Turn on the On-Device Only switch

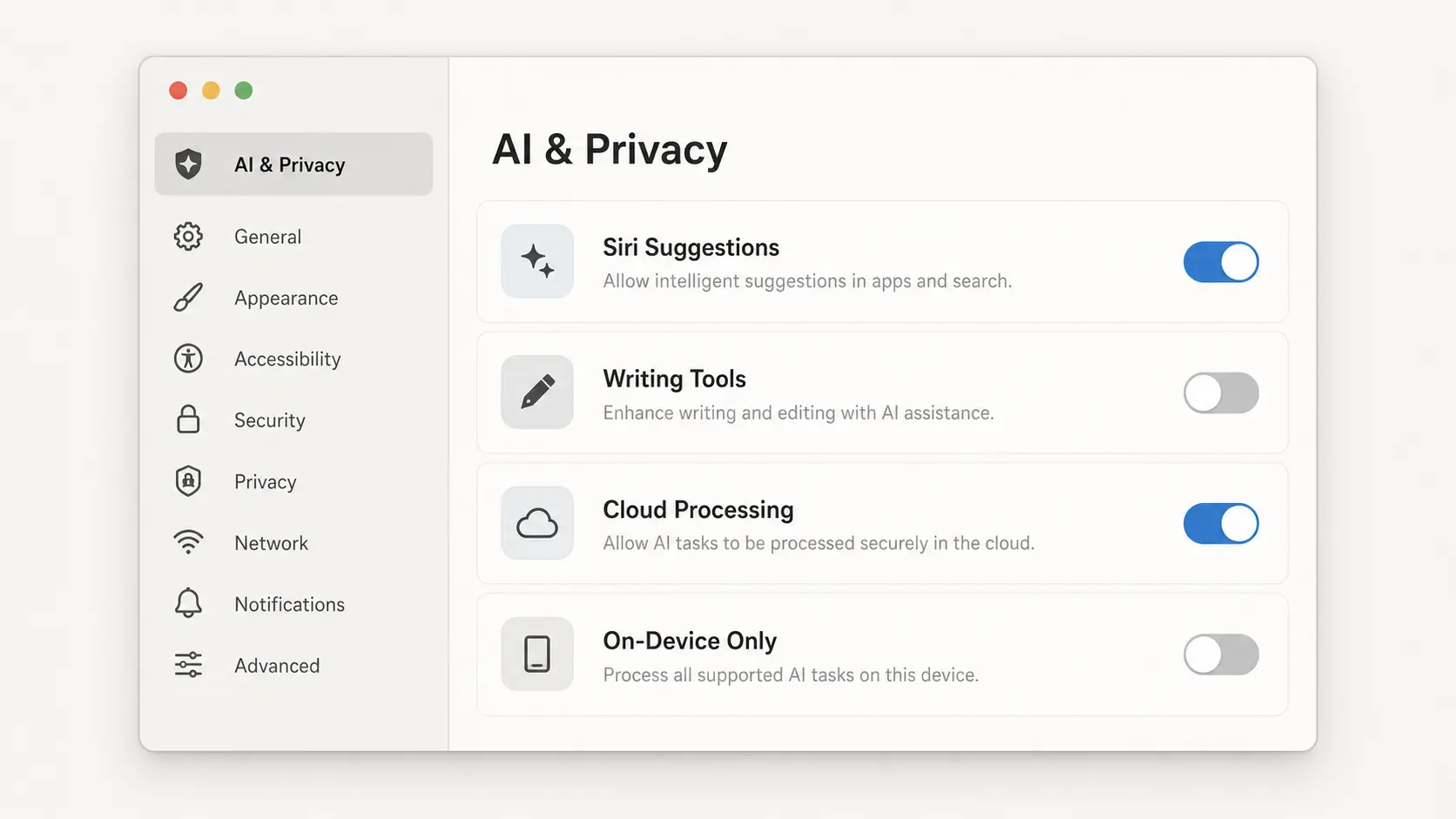point(1221,655)
